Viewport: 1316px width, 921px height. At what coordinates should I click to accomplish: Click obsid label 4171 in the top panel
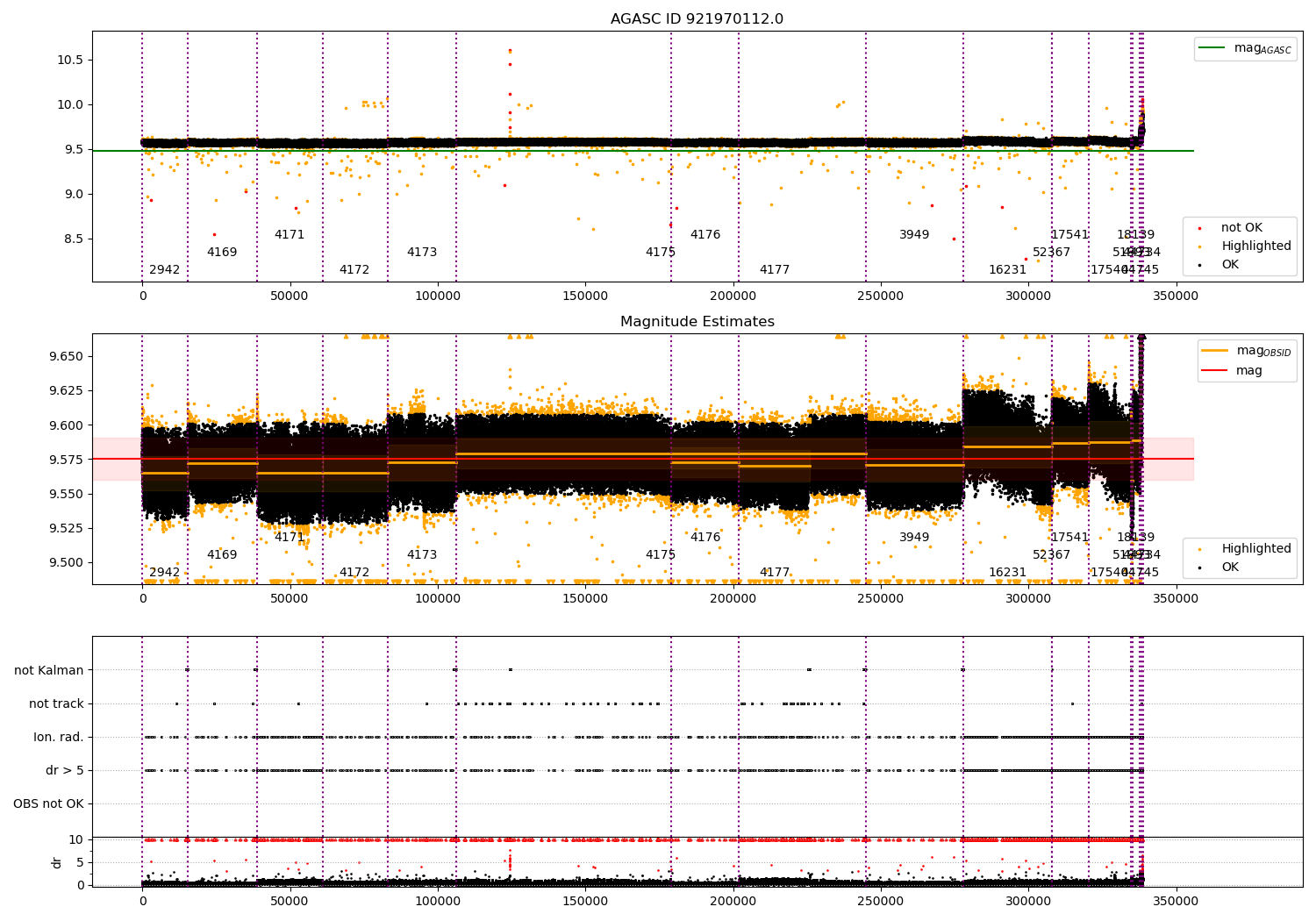290,235
